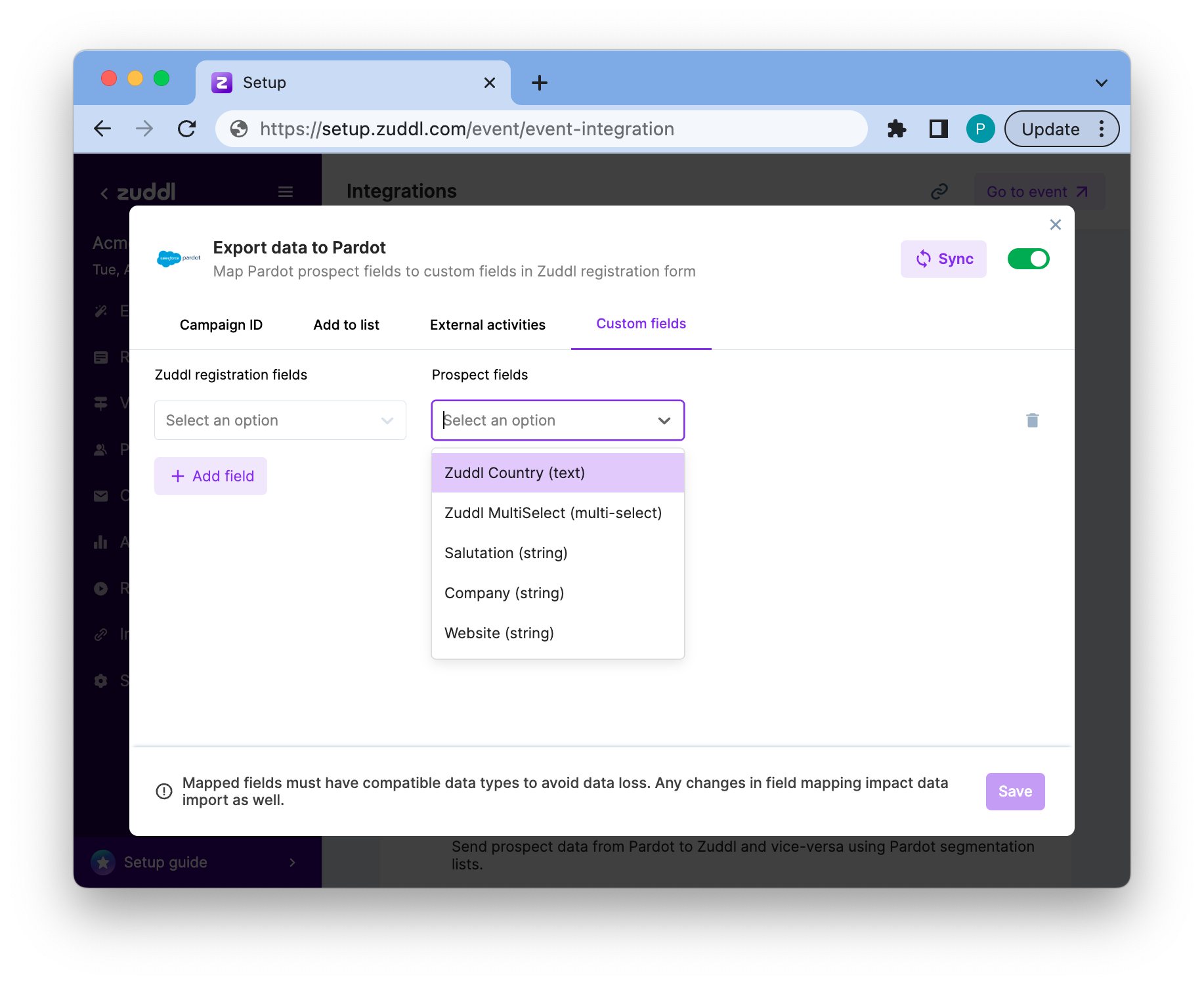Save the field mapping

click(1015, 791)
